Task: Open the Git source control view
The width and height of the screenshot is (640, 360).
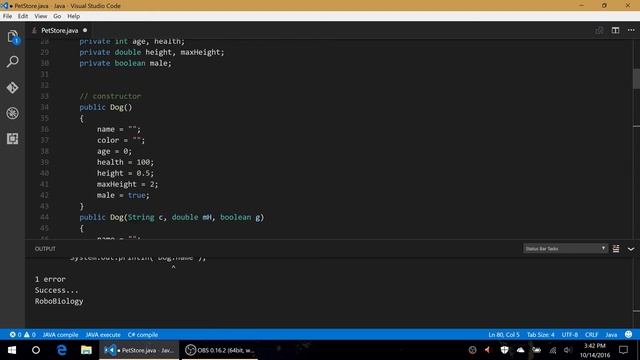Action: [x=13, y=88]
